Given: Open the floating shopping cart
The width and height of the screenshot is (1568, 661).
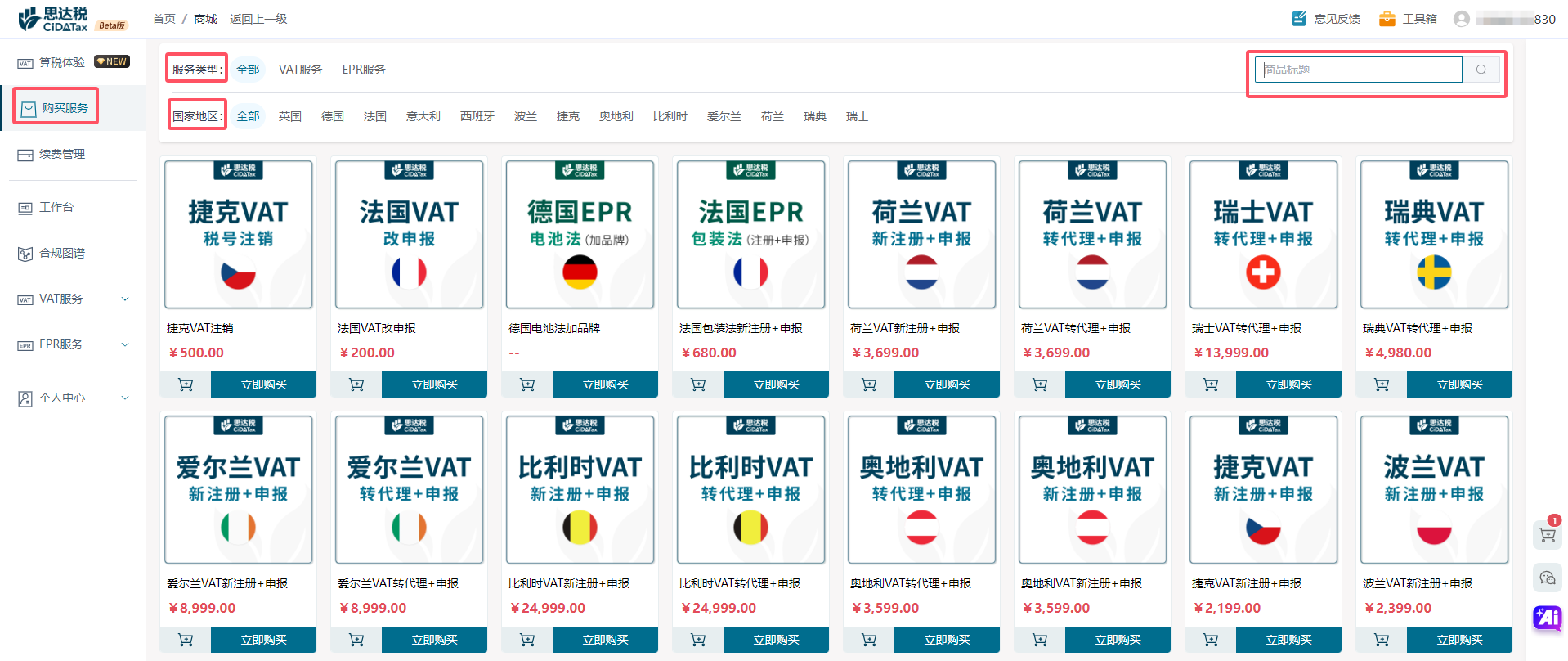Looking at the screenshot, I should point(1547,535).
